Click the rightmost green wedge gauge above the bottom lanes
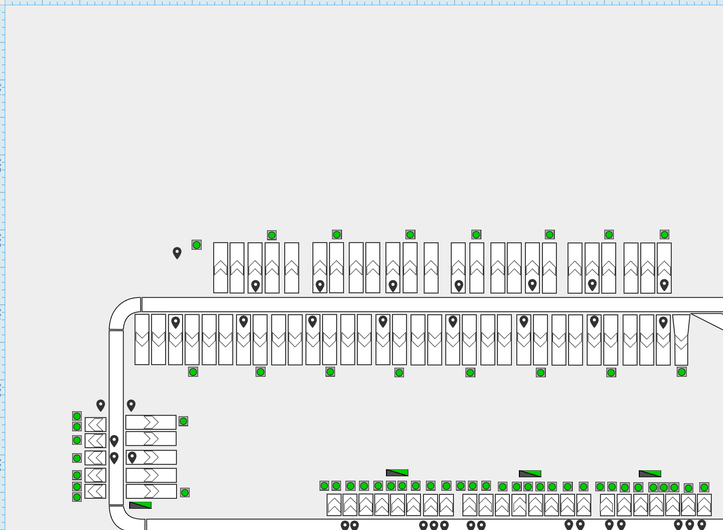 point(650,474)
